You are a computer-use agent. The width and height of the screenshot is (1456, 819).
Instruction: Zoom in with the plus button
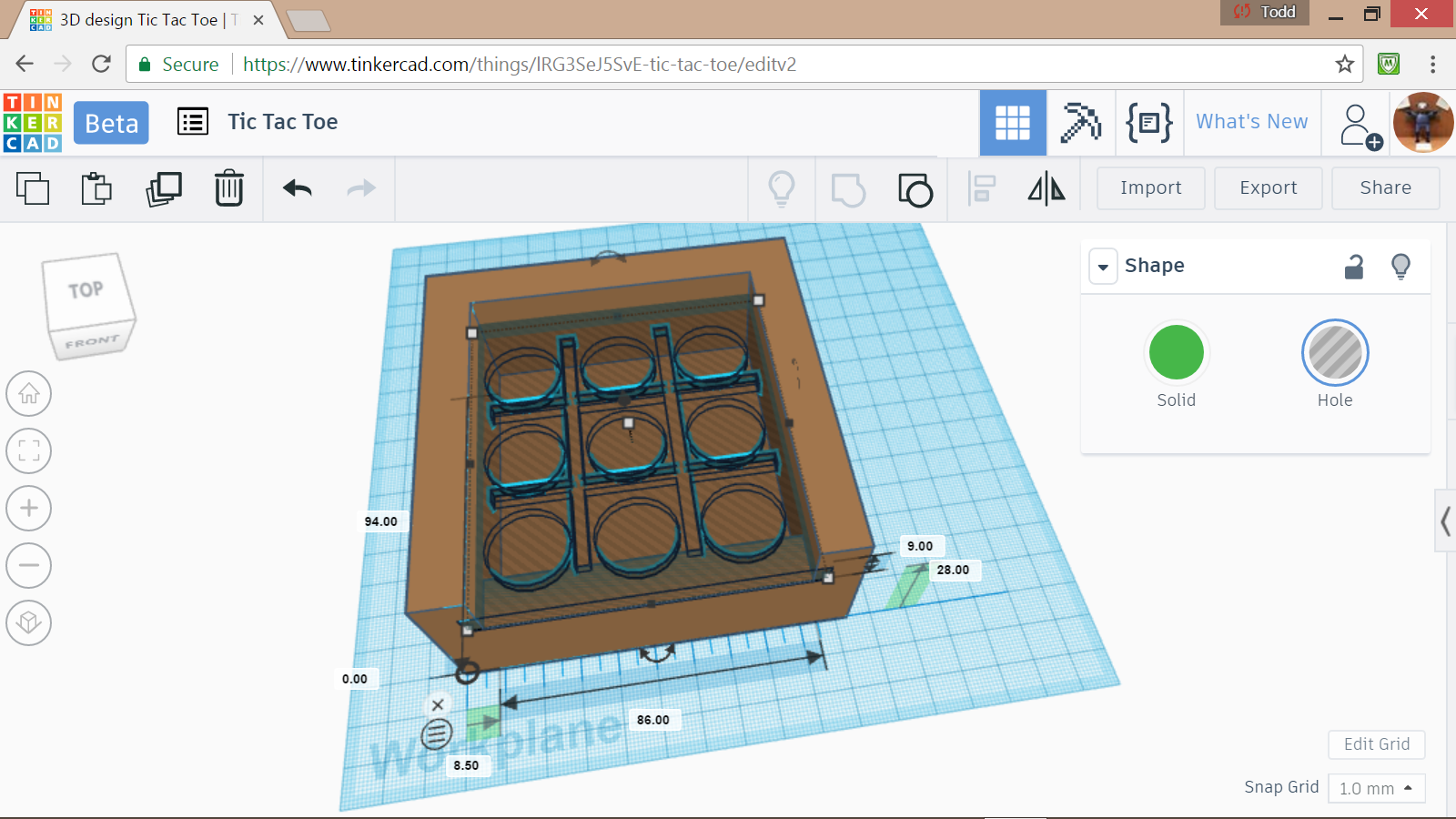(29, 508)
